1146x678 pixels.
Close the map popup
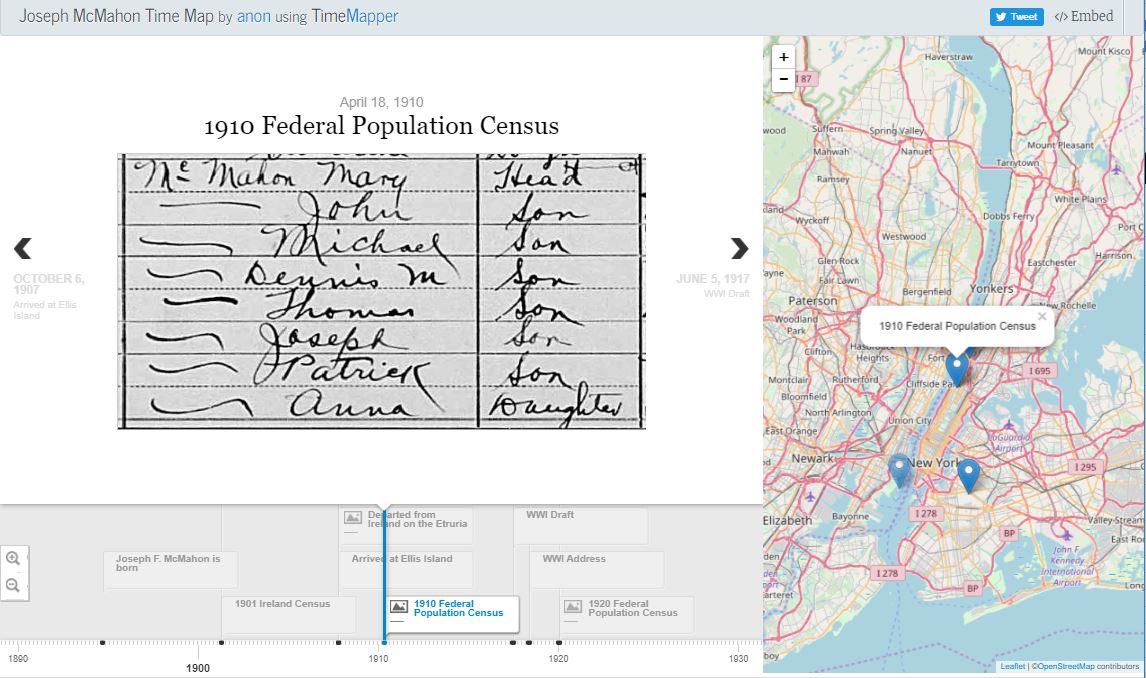point(1042,316)
